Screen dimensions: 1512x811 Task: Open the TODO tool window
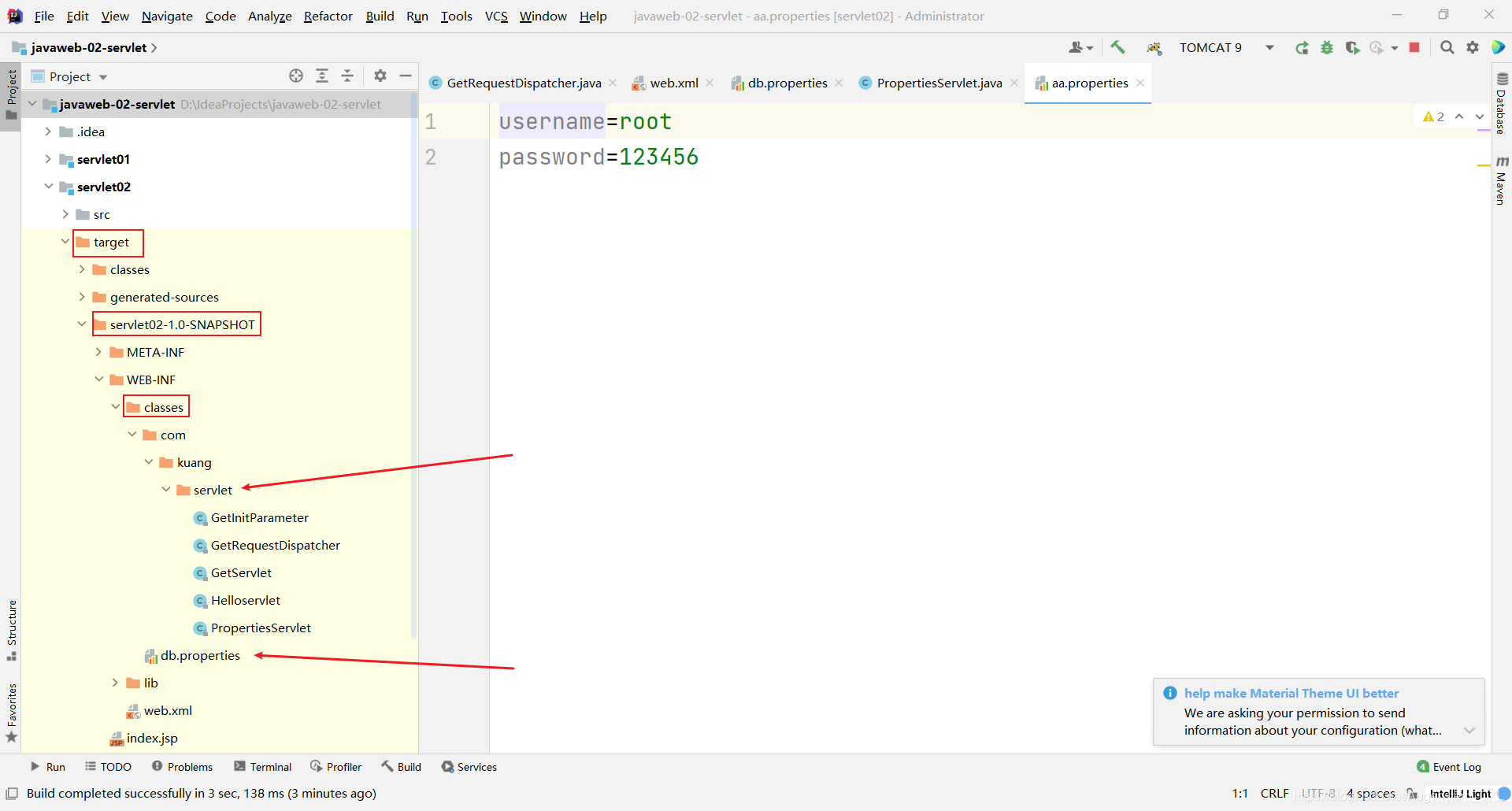click(108, 767)
